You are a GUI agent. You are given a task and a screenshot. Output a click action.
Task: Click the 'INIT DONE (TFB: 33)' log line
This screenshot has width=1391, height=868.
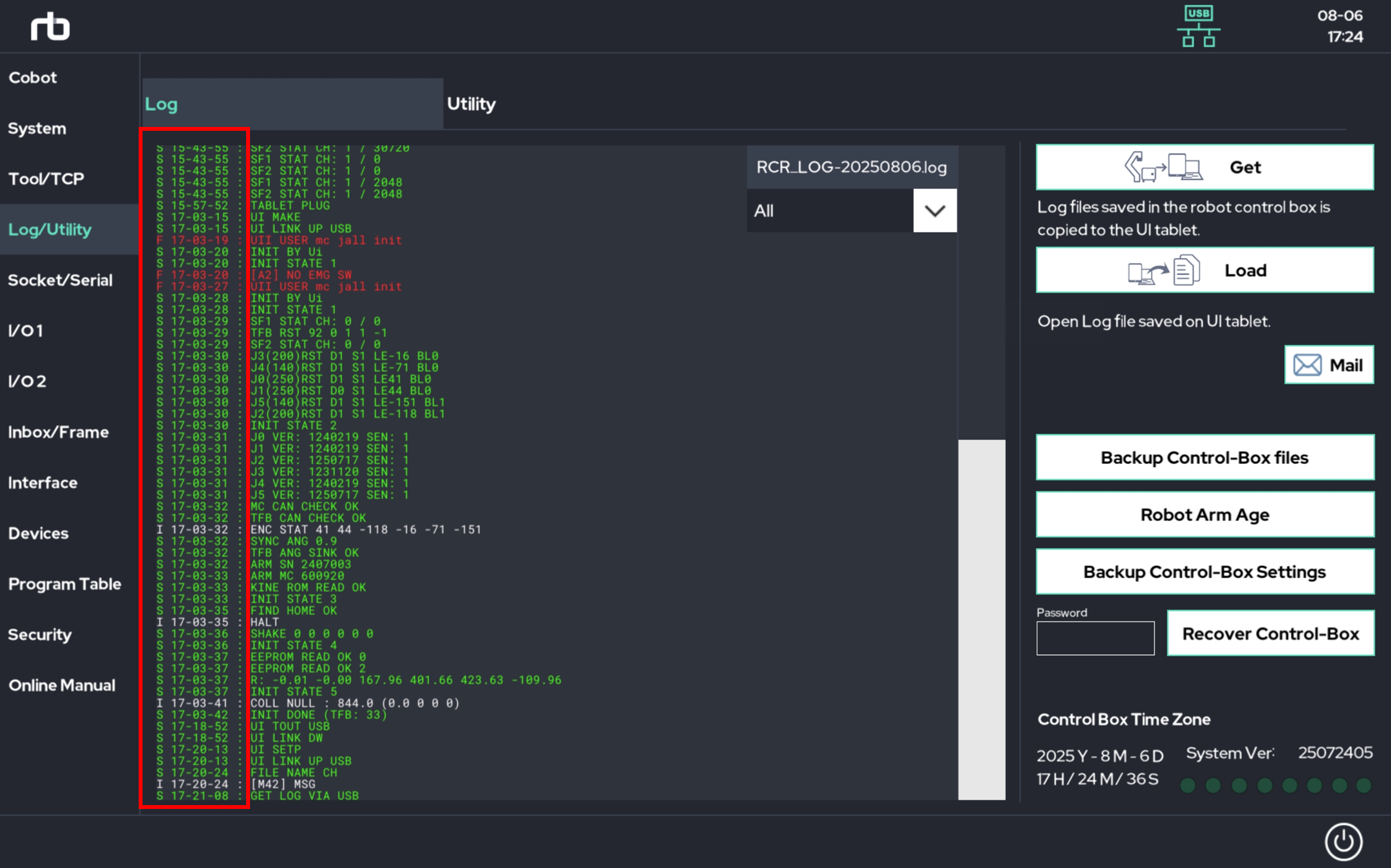click(272, 715)
